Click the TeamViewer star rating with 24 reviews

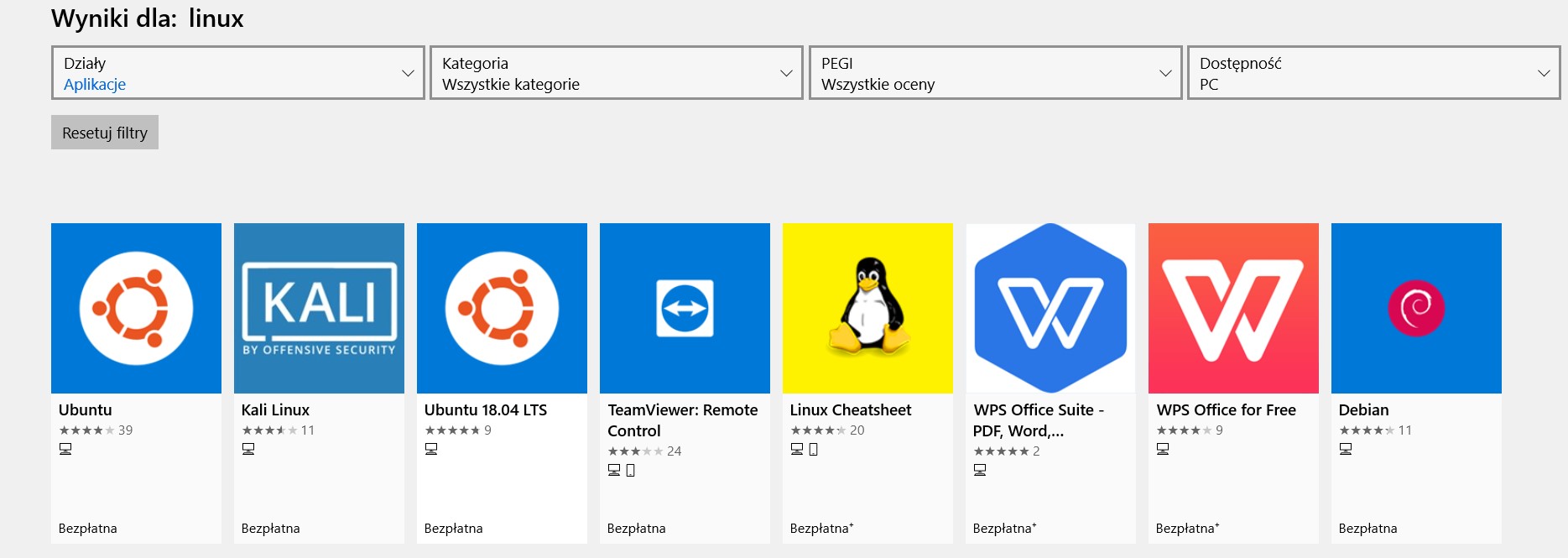click(635, 451)
